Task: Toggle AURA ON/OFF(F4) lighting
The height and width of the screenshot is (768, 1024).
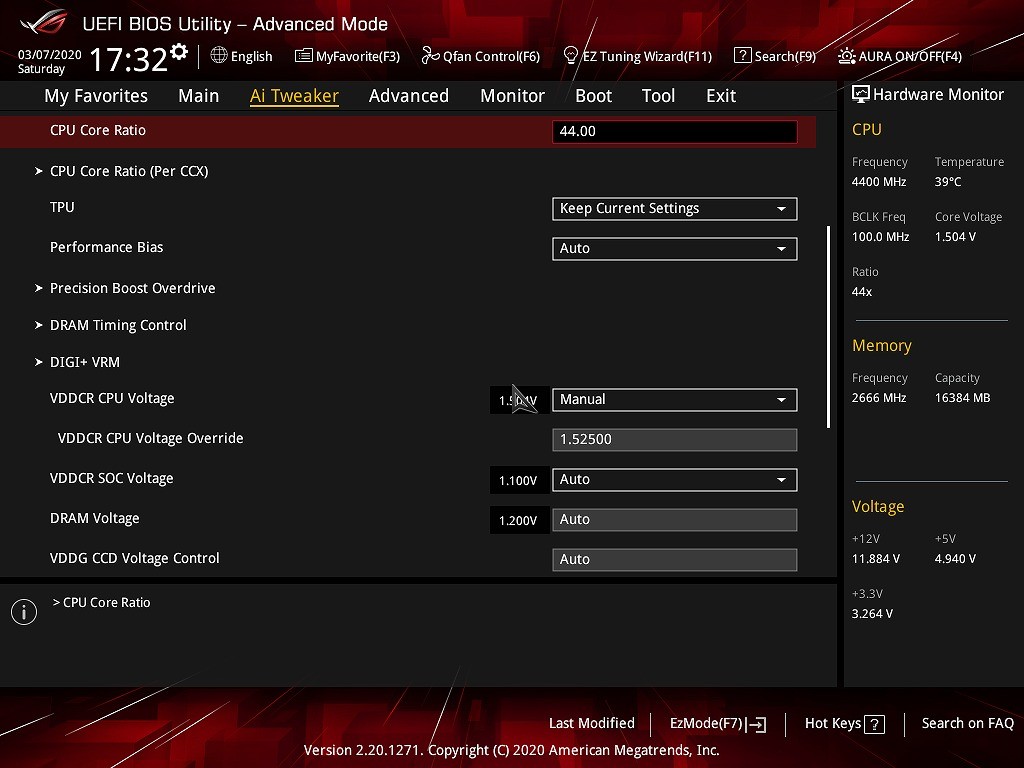Action: point(846,56)
